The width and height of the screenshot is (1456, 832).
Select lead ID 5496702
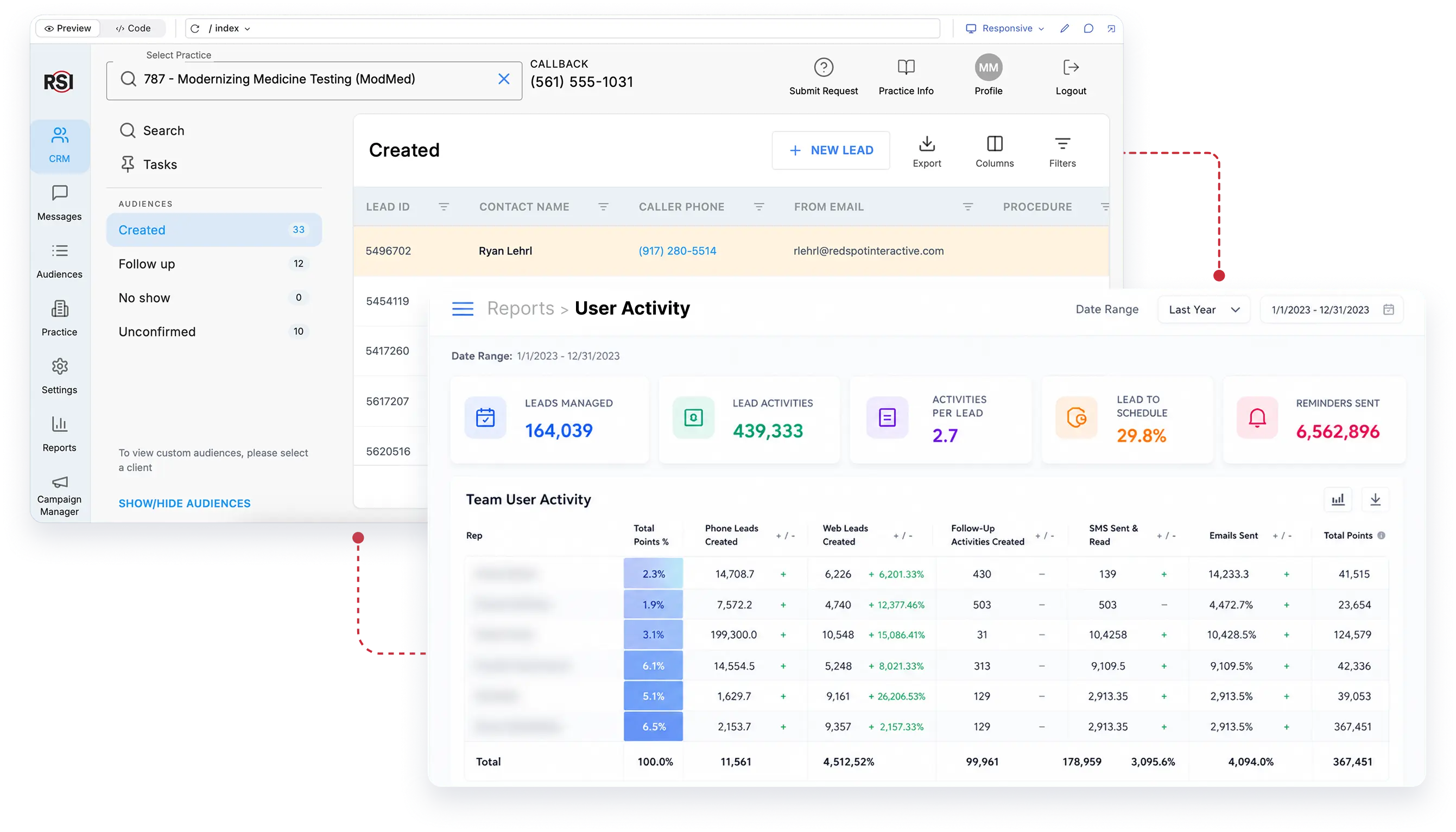pyautogui.click(x=388, y=250)
